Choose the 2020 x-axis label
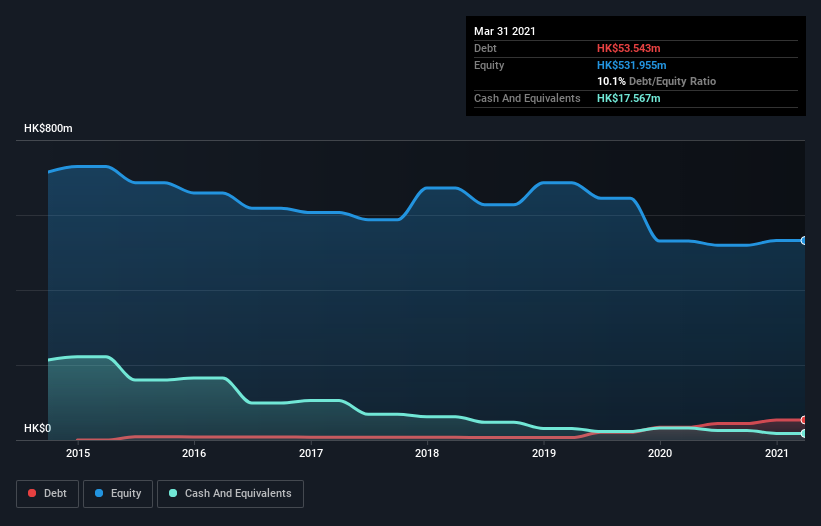The height and width of the screenshot is (526, 821). click(x=660, y=454)
